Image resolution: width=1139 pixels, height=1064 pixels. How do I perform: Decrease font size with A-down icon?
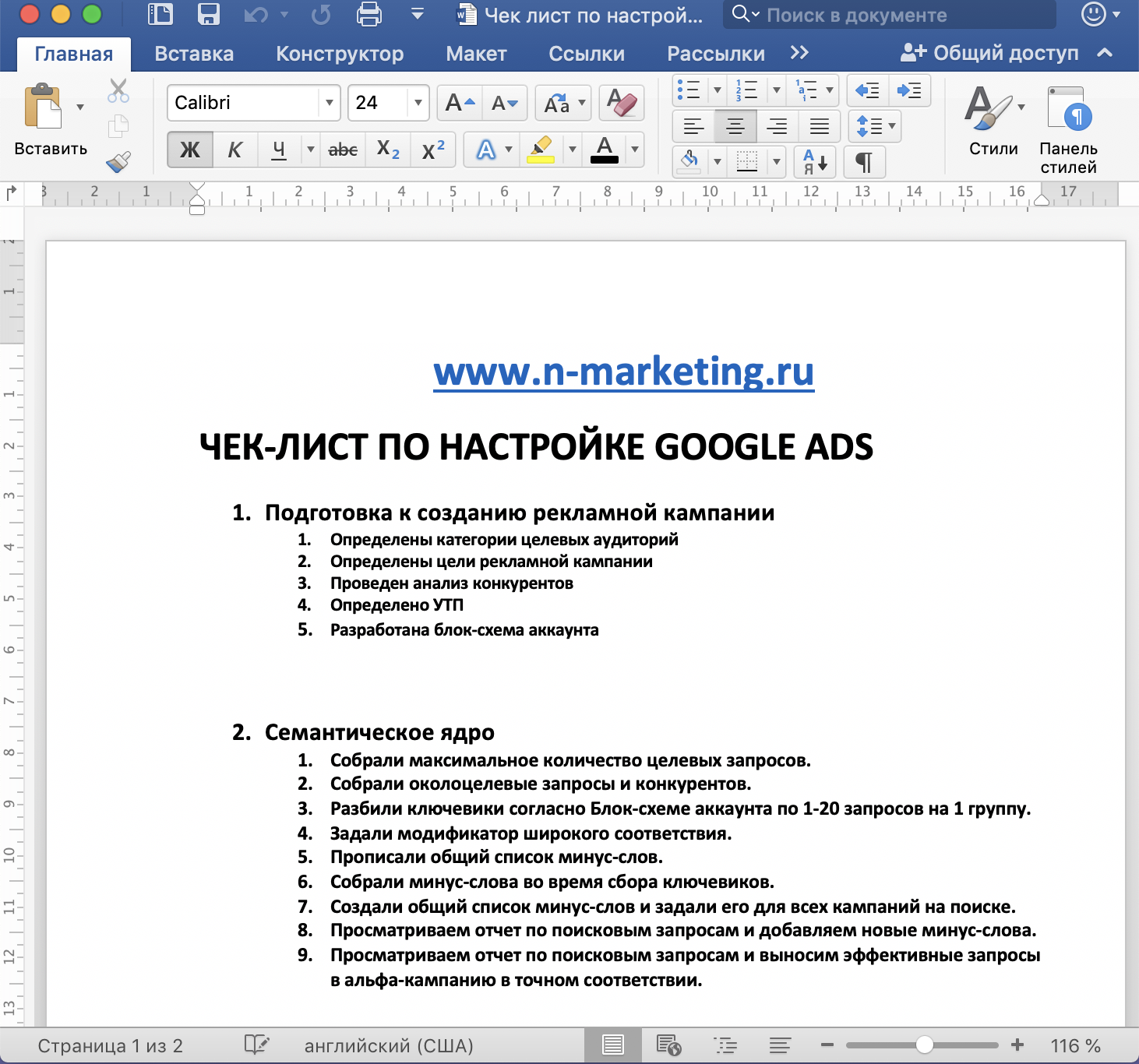coord(504,103)
